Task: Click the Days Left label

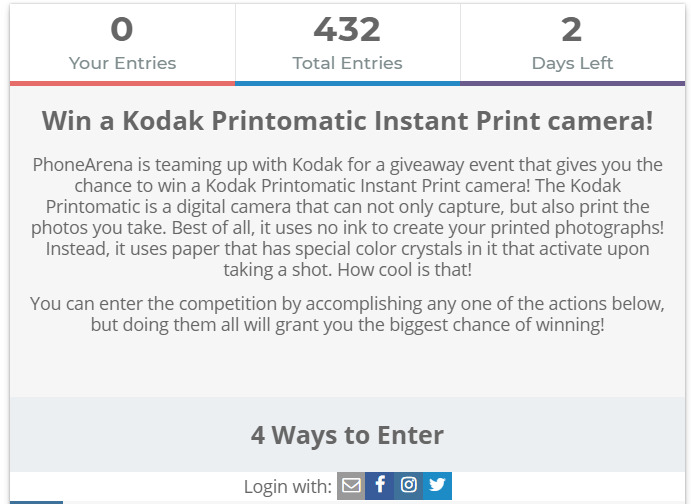Action: coord(572,63)
